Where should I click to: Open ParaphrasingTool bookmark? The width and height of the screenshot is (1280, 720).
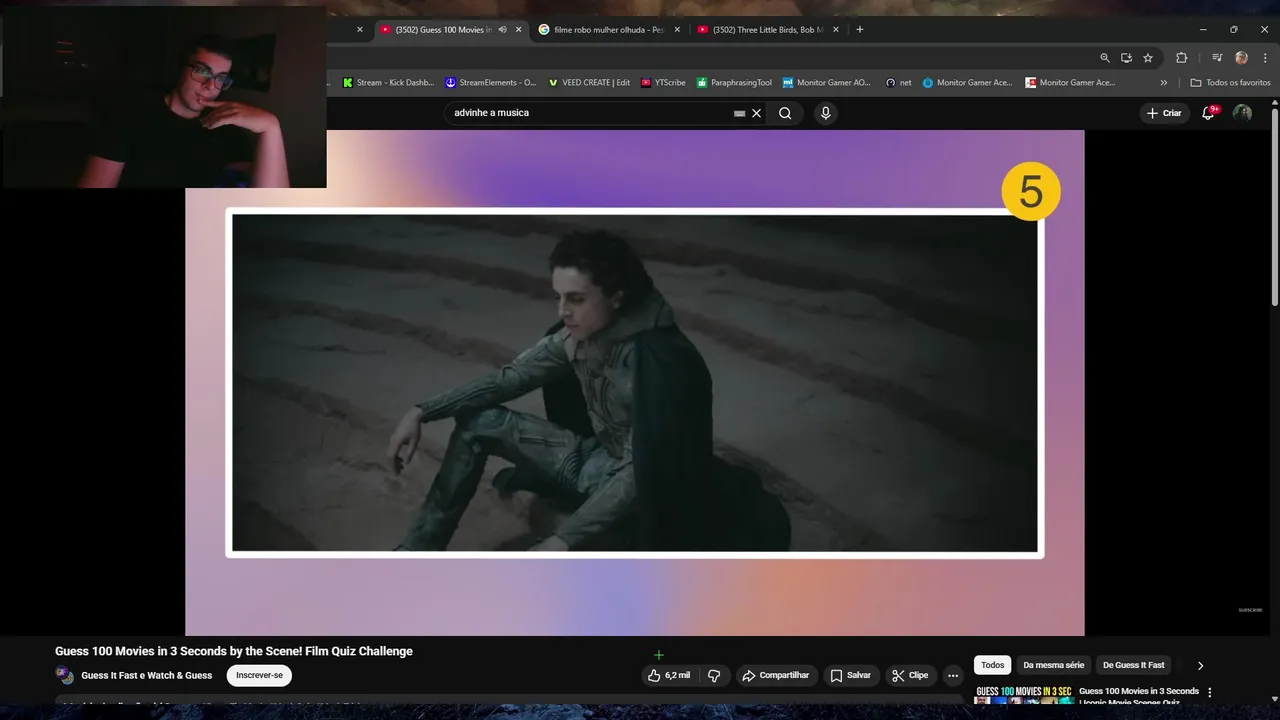point(734,83)
